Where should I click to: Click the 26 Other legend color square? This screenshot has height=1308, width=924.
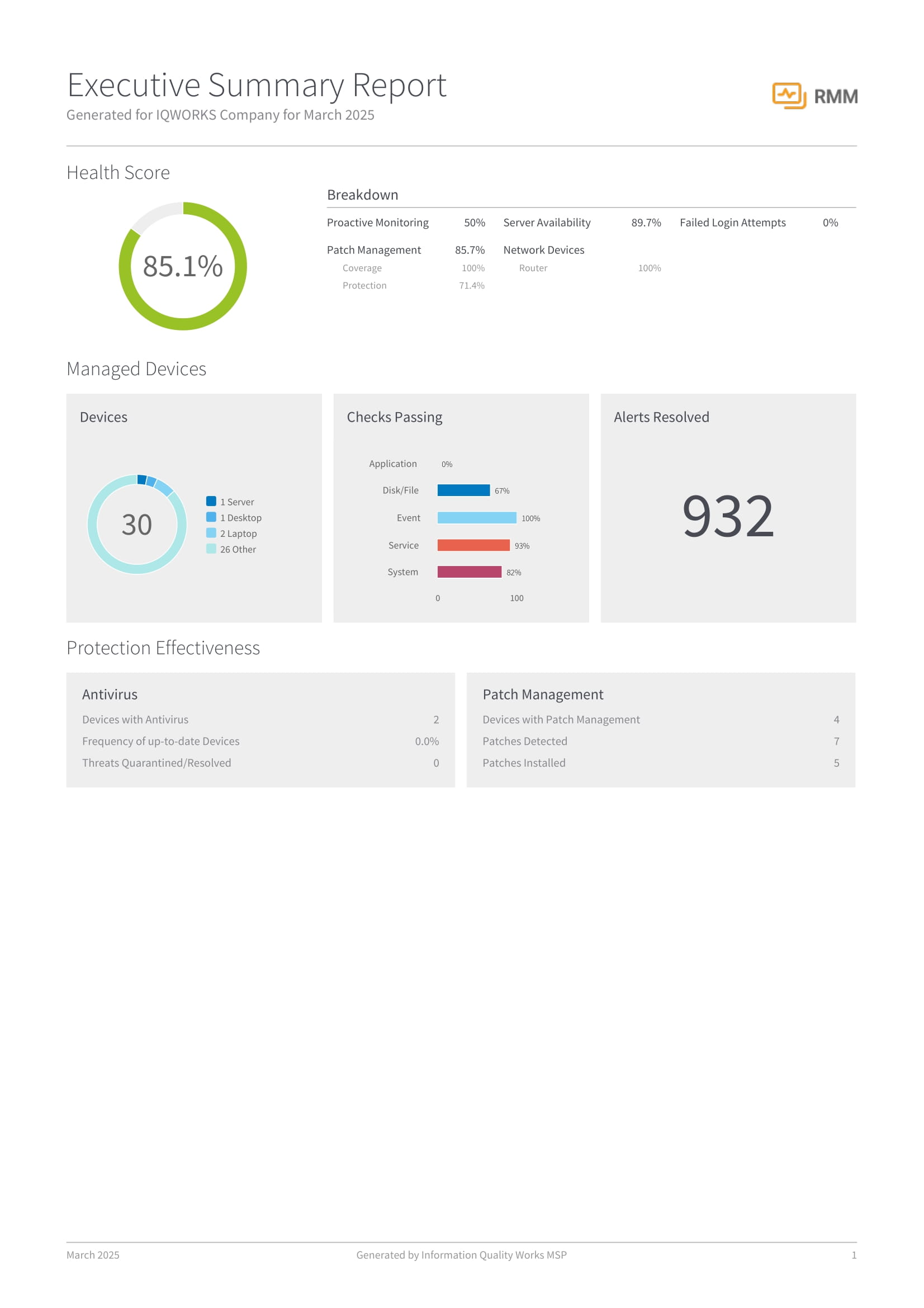pos(211,549)
